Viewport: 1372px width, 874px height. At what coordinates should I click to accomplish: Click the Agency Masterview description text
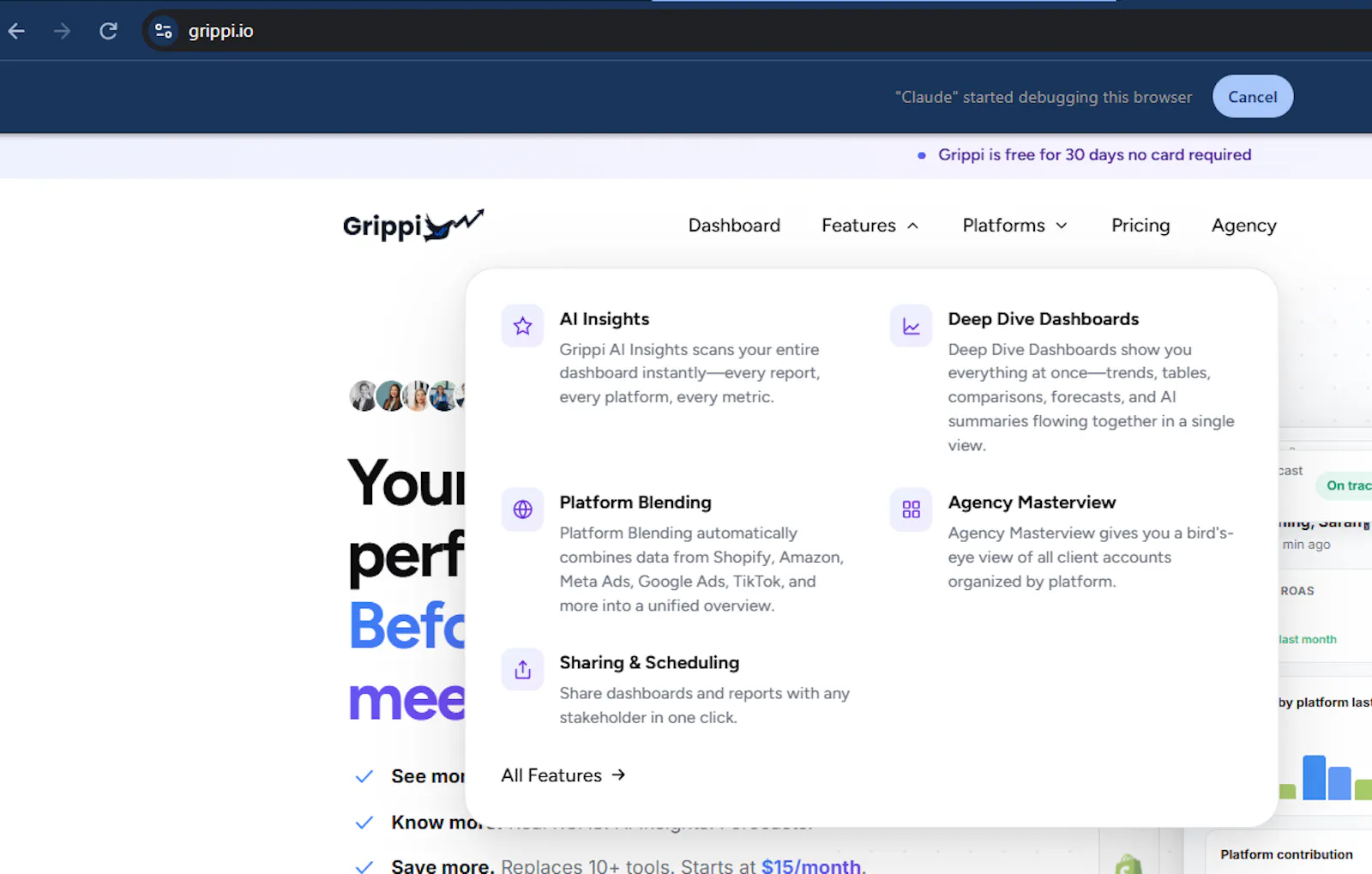[x=1091, y=558]
